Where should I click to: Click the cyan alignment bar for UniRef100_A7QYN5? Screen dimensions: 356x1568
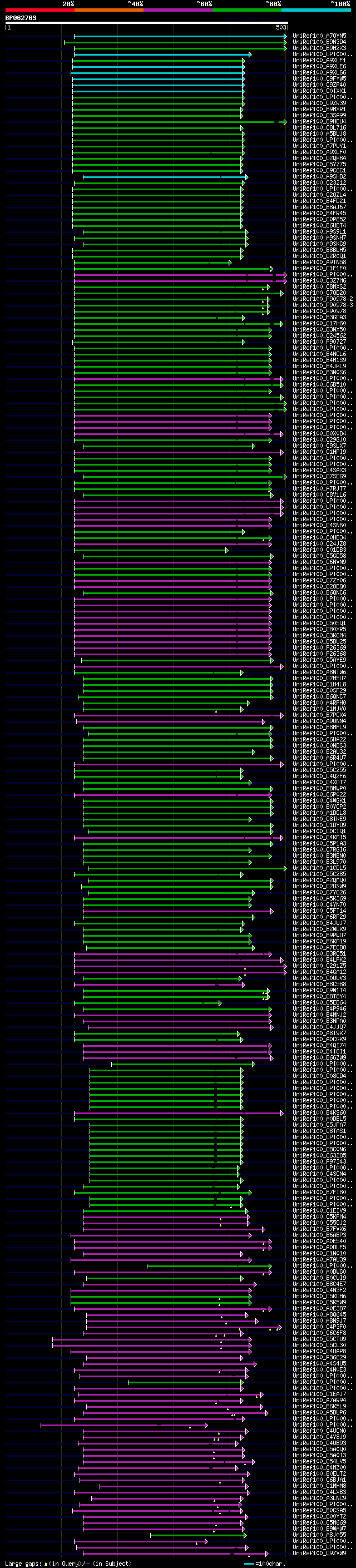[x=180, y=36]
